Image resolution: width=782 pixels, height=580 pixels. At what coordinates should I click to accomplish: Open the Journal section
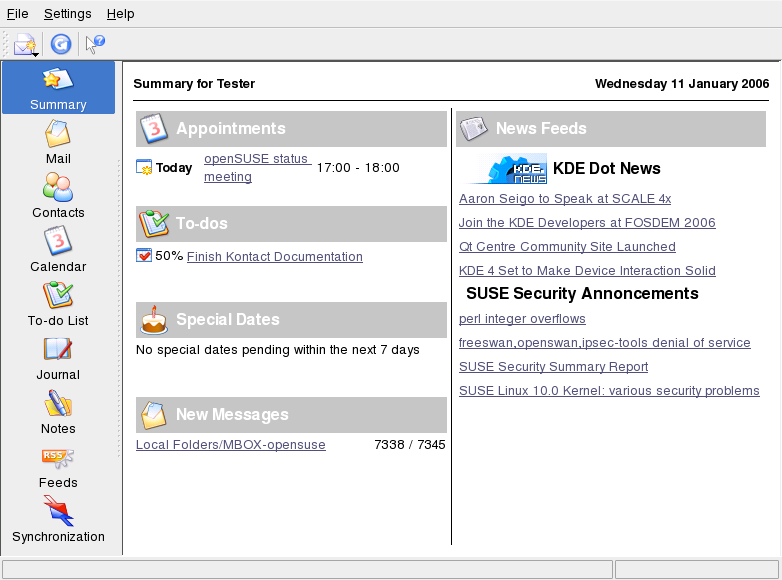click(58, 358)
